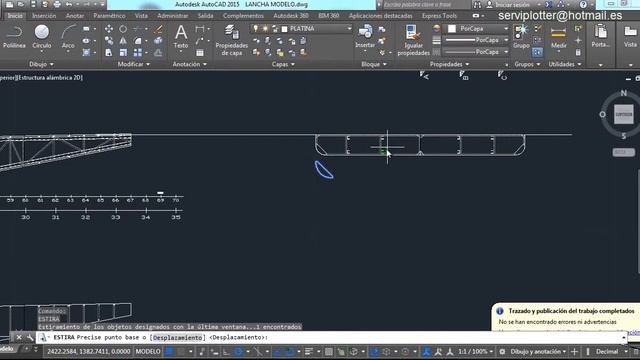The height and width of the screenshot is (360, 640).
Task: Click the Stretch tool icon in Modificar
Action: pyautogui.click(x=109, y=53)
